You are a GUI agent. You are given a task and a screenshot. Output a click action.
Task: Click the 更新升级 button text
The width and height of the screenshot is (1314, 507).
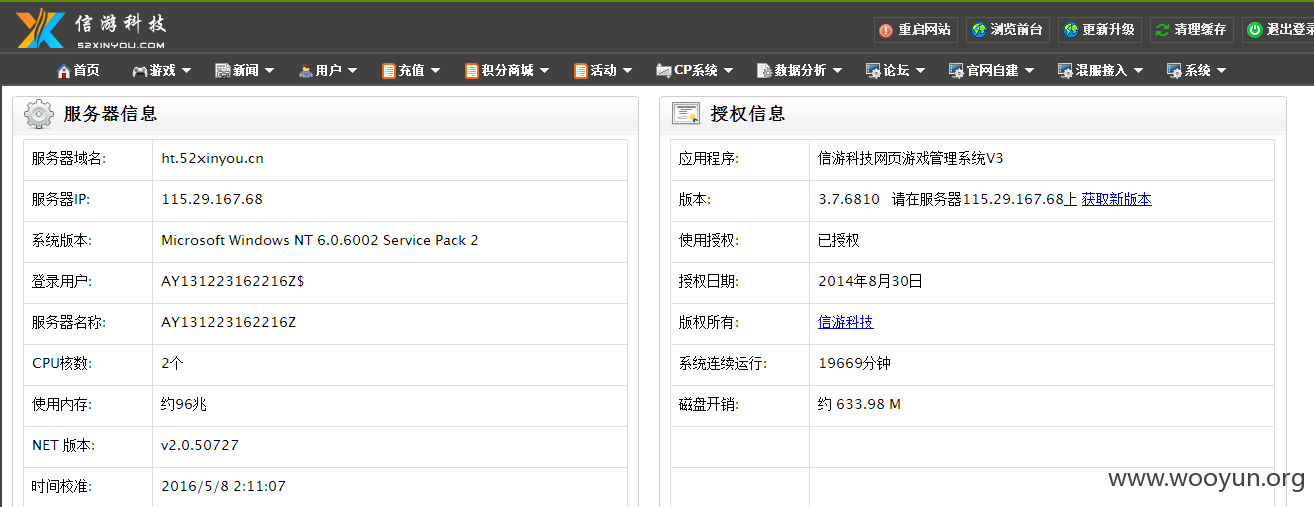[x=1108, y=30]
